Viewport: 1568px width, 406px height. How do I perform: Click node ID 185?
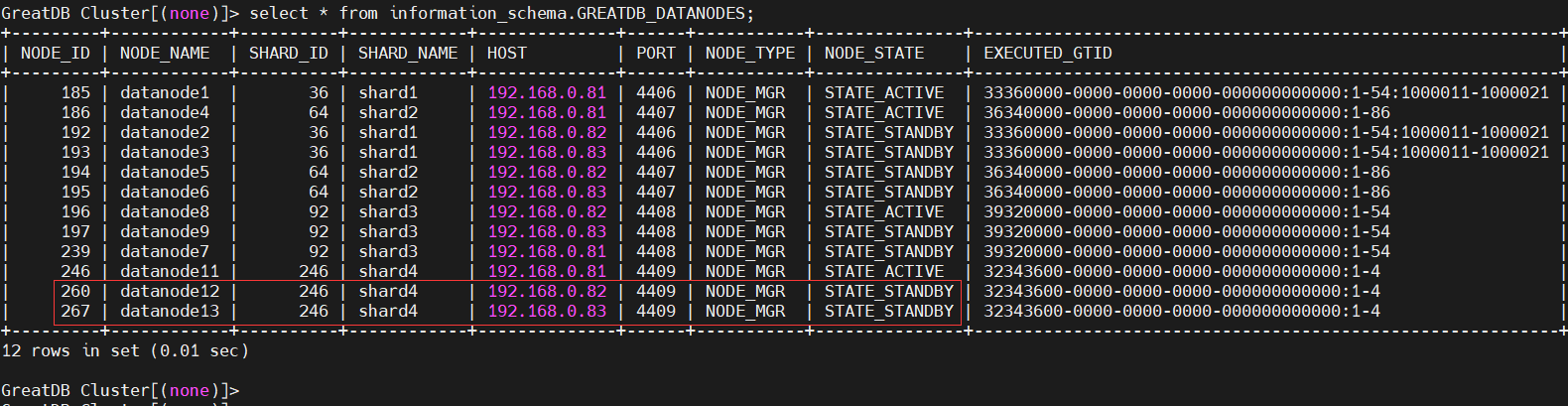pos(75,93)
